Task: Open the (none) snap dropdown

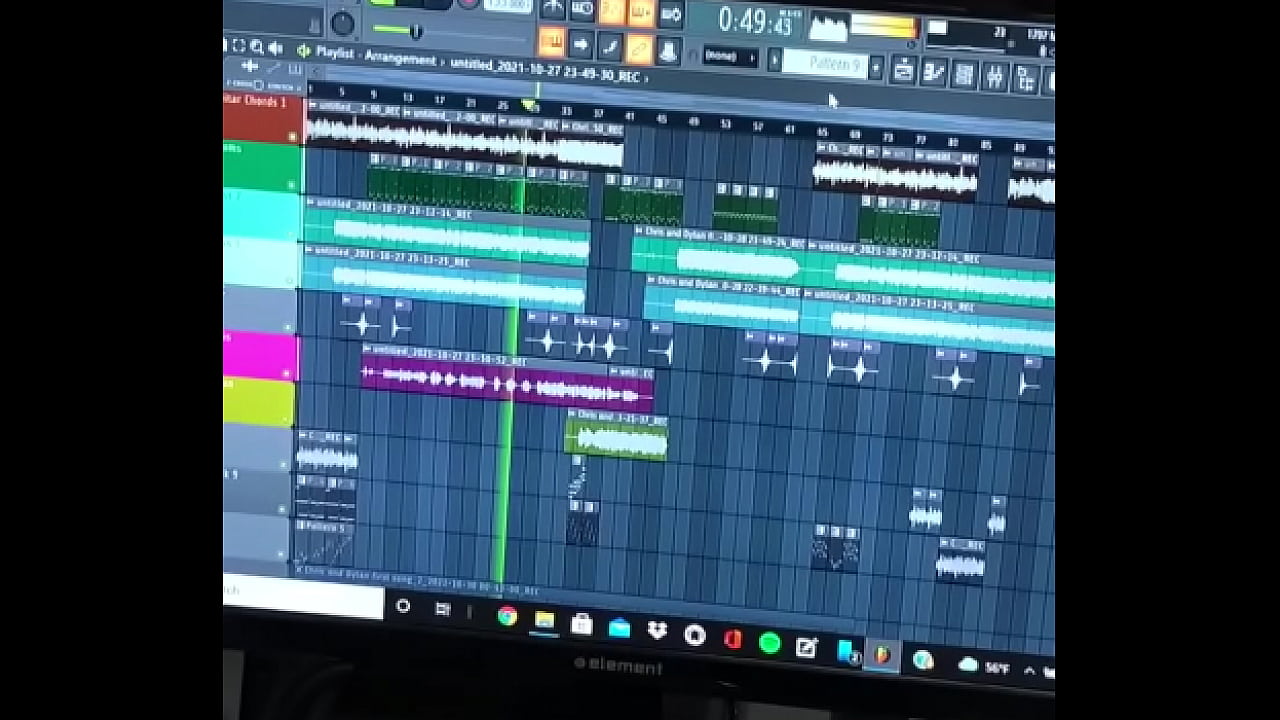Action: pyautogui.click(x=730, y=56)
